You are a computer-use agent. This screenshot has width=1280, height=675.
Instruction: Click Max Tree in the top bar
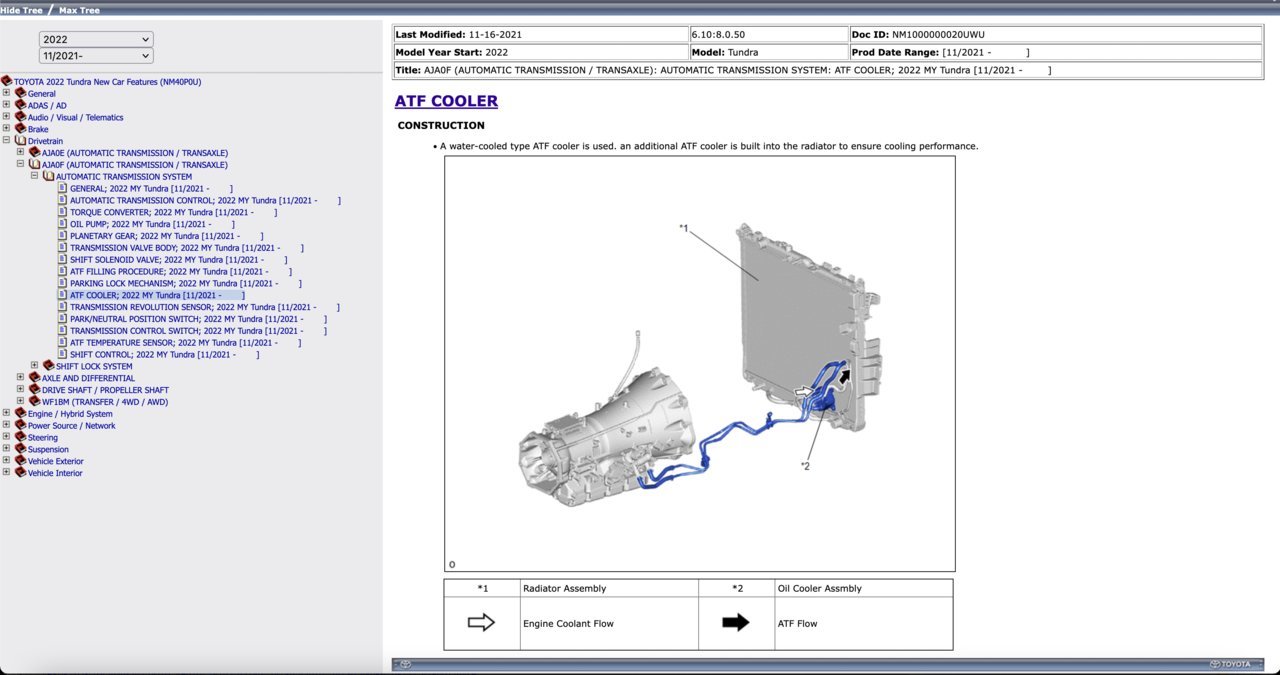(79, 9)
